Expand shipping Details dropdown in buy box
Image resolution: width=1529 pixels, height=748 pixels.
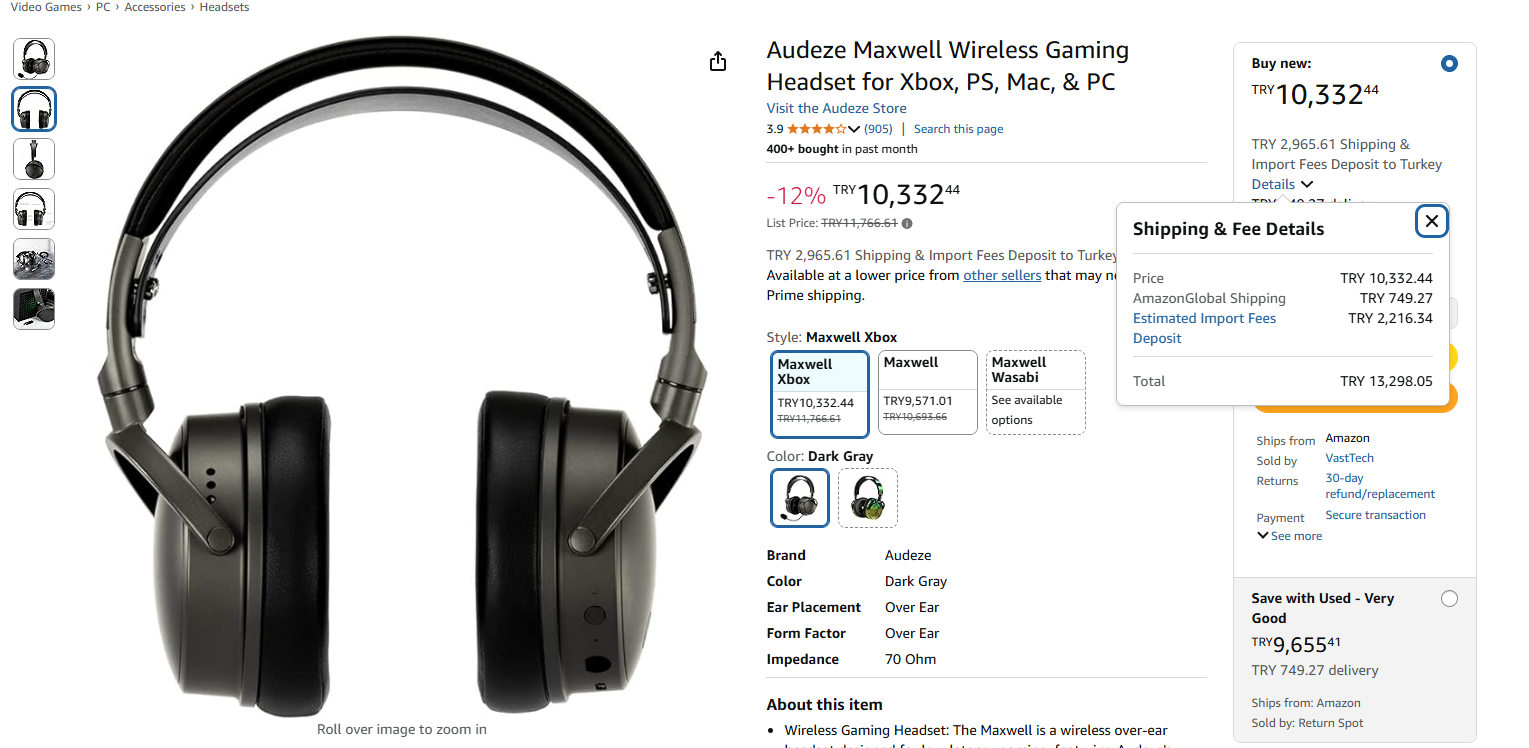[x=1282, y=184]
